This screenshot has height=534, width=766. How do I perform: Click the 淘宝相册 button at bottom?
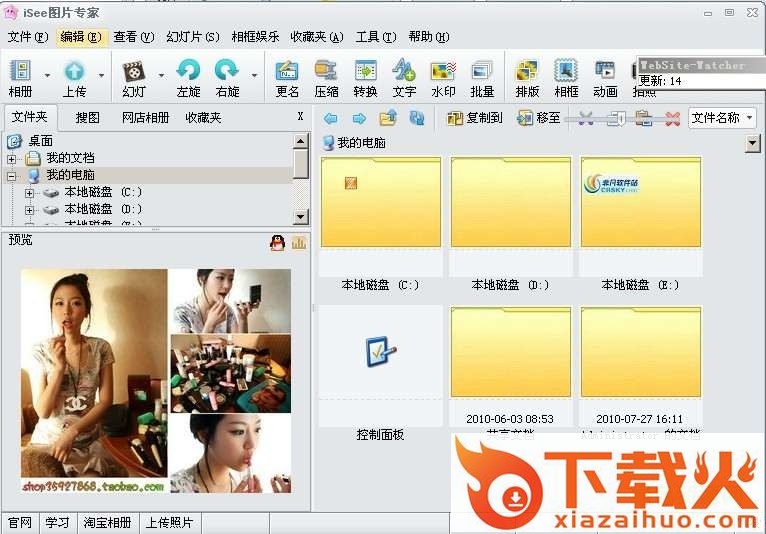(107, 523)
